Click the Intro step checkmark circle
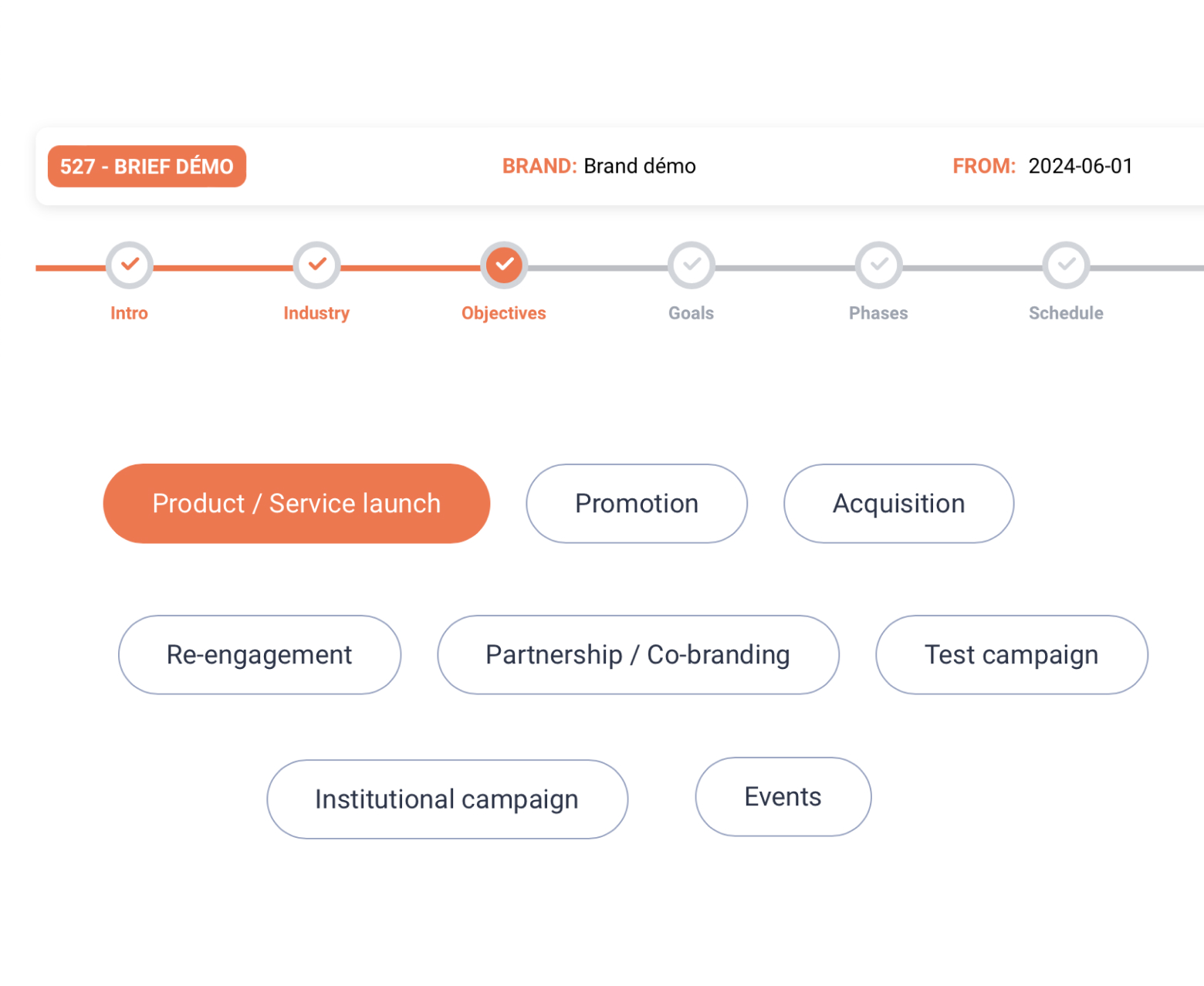 click(130, 265)
